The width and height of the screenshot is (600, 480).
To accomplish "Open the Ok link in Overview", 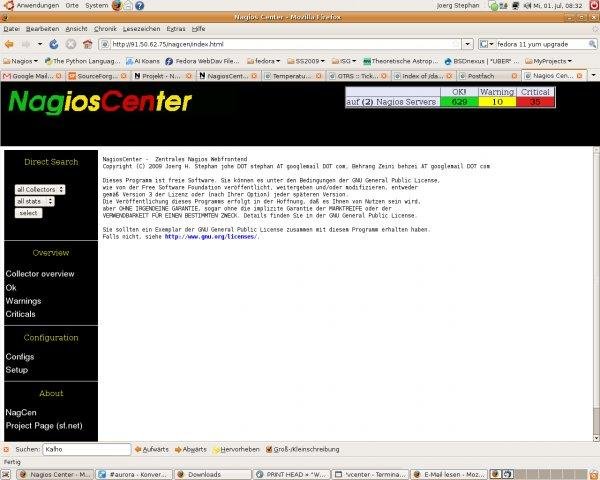I will pos(11,287).
